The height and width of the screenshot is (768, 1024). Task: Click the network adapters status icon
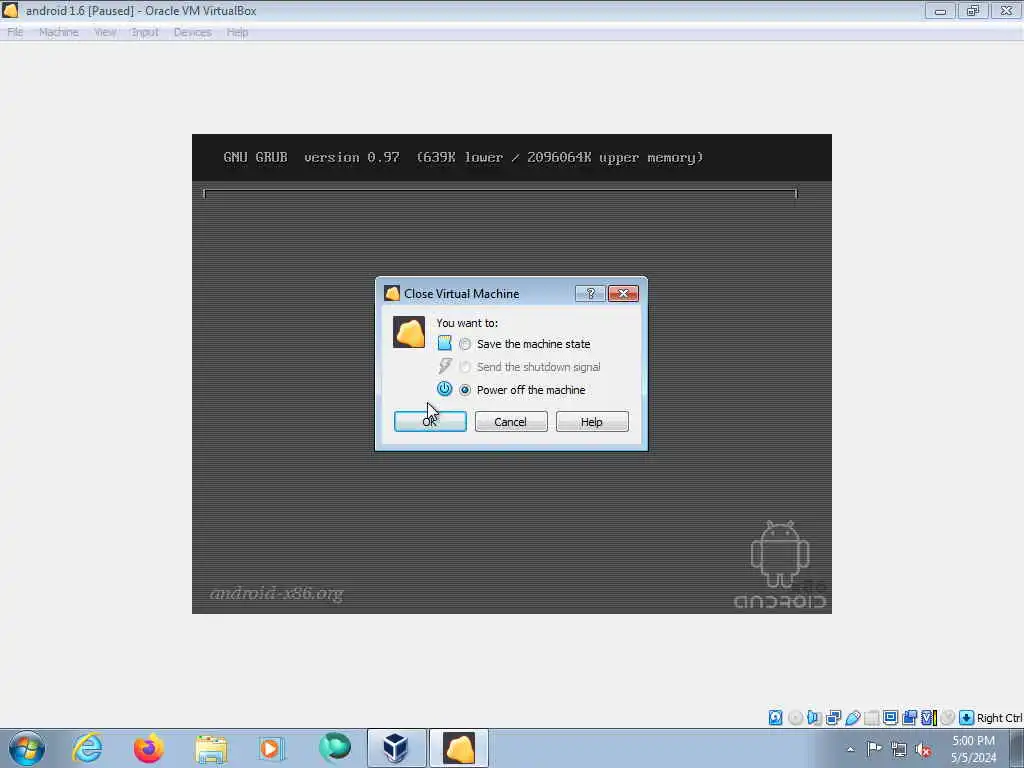[833, 718]
